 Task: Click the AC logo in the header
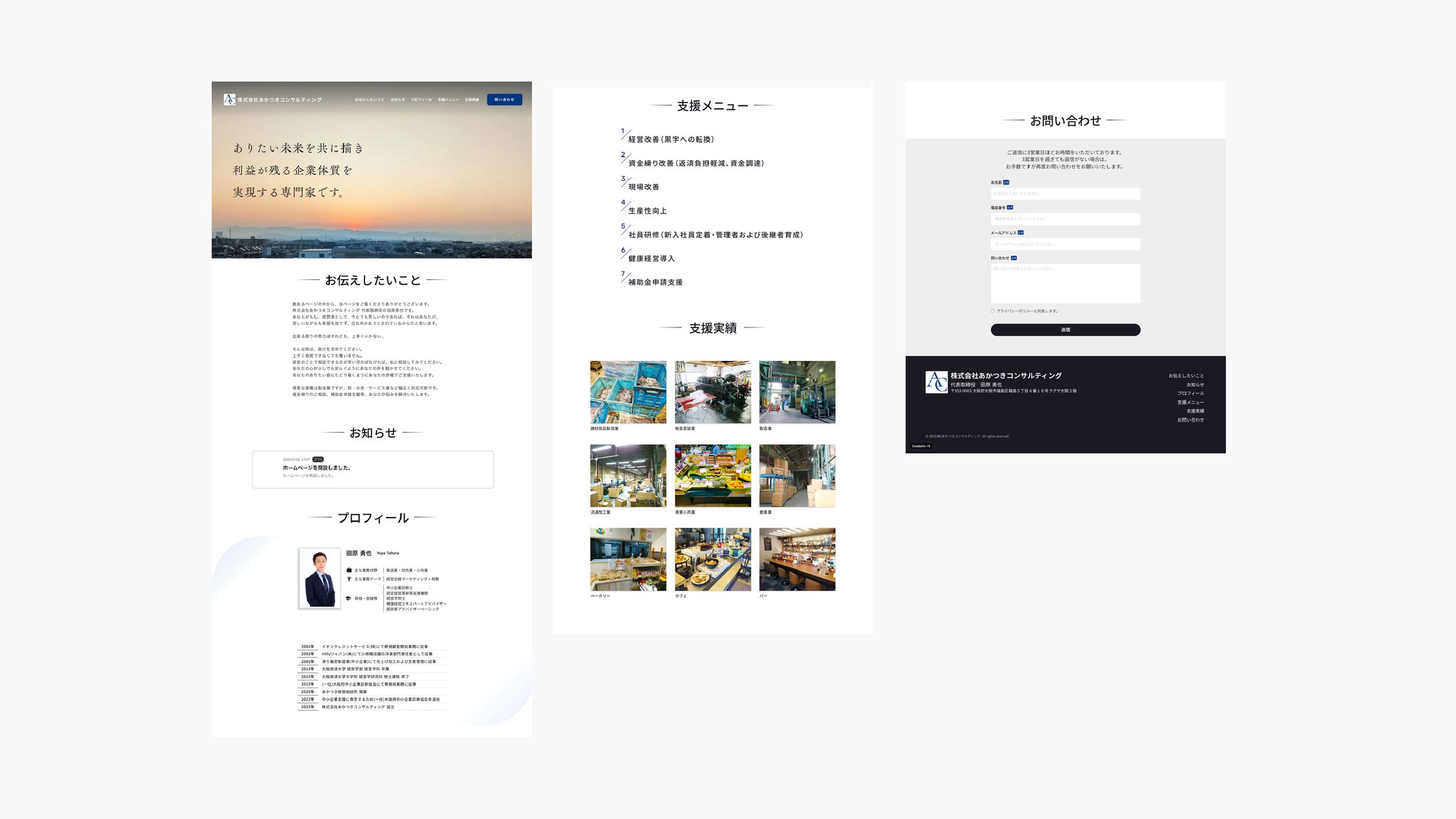pyautogui.click(x=229, y=99)
